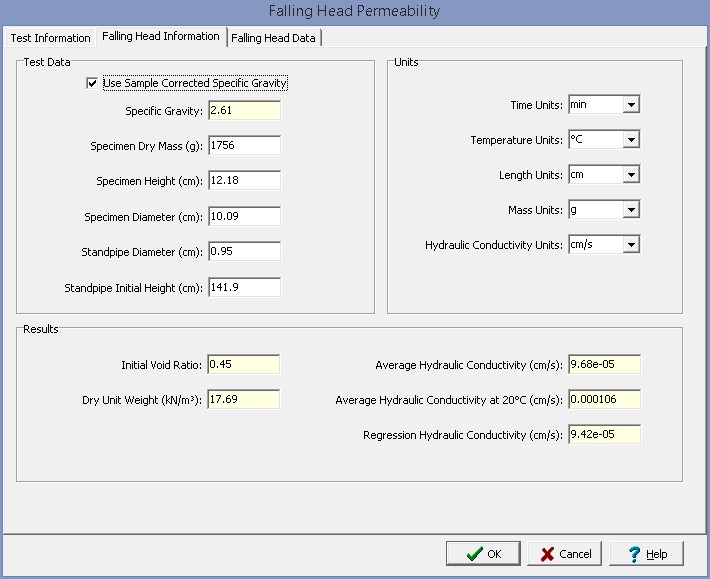Select the Specimen Diameter input box
Screen dimensions: 710x579
tap(244, 216)
